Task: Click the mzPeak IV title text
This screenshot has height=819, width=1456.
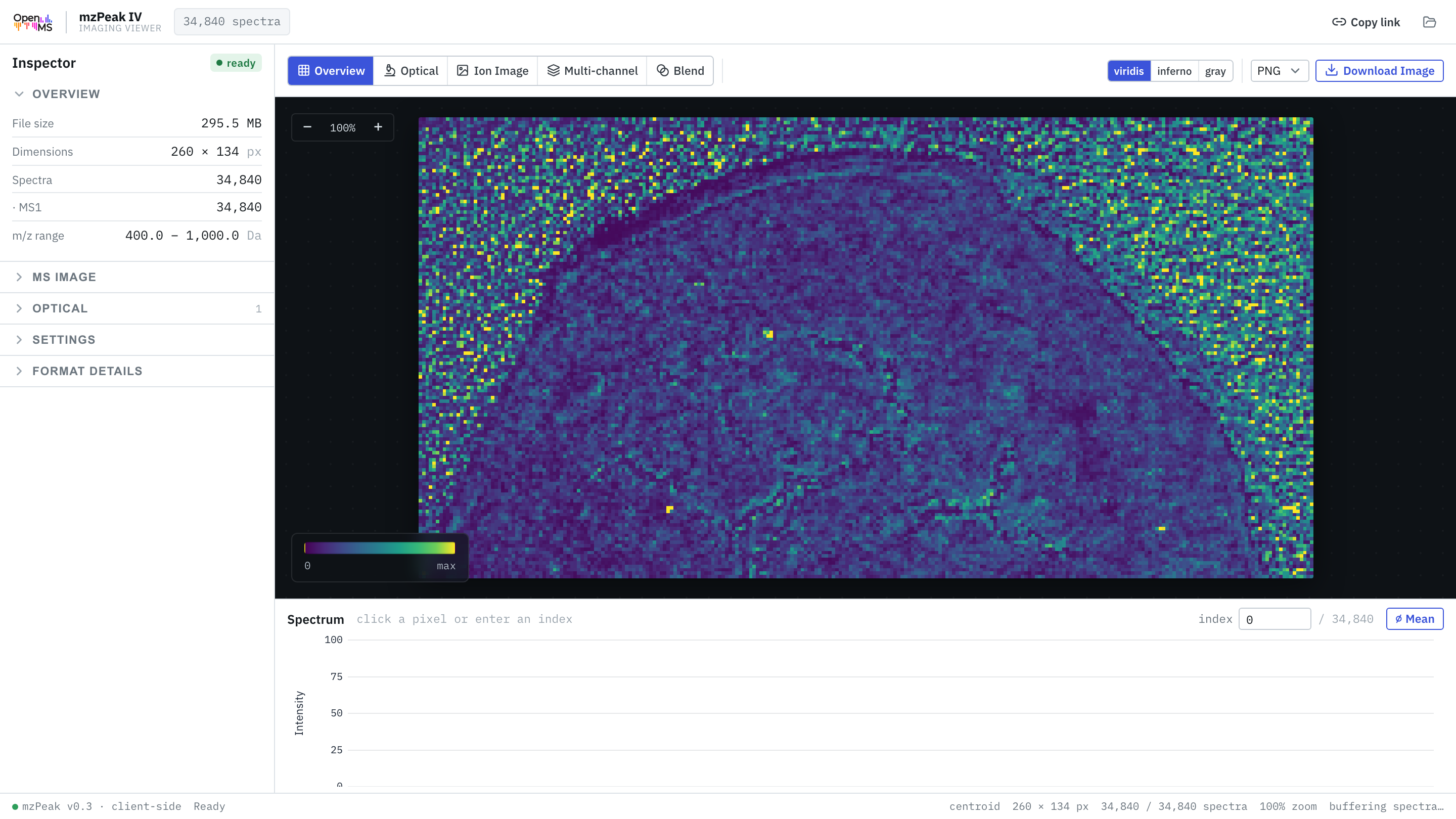Action: point(110,17)
